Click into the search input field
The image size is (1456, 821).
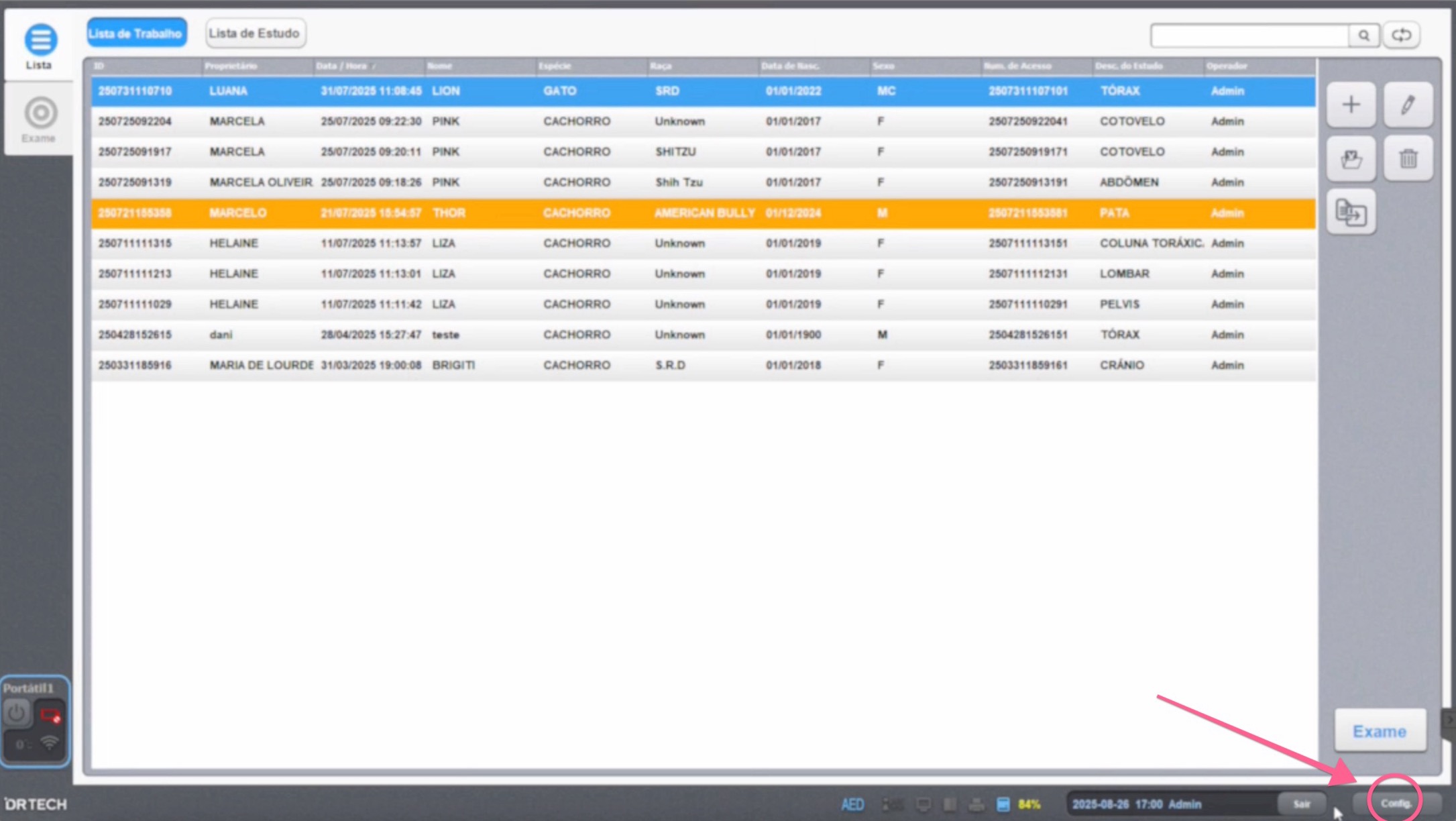coord(1249,35)
